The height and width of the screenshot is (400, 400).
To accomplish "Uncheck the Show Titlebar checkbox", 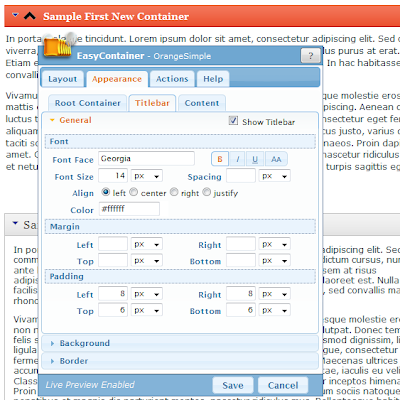I will click(x=233, y=120).
